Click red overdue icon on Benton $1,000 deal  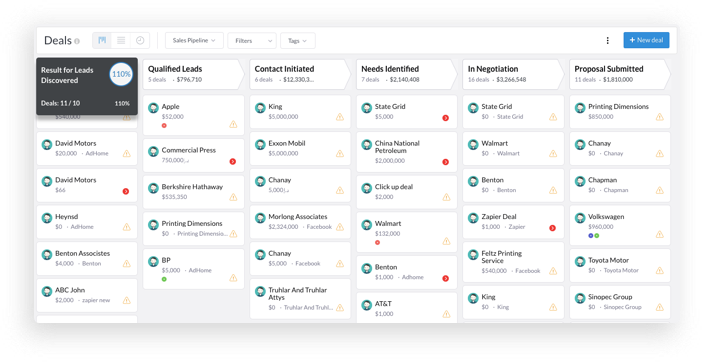click(x=445, y=278)
